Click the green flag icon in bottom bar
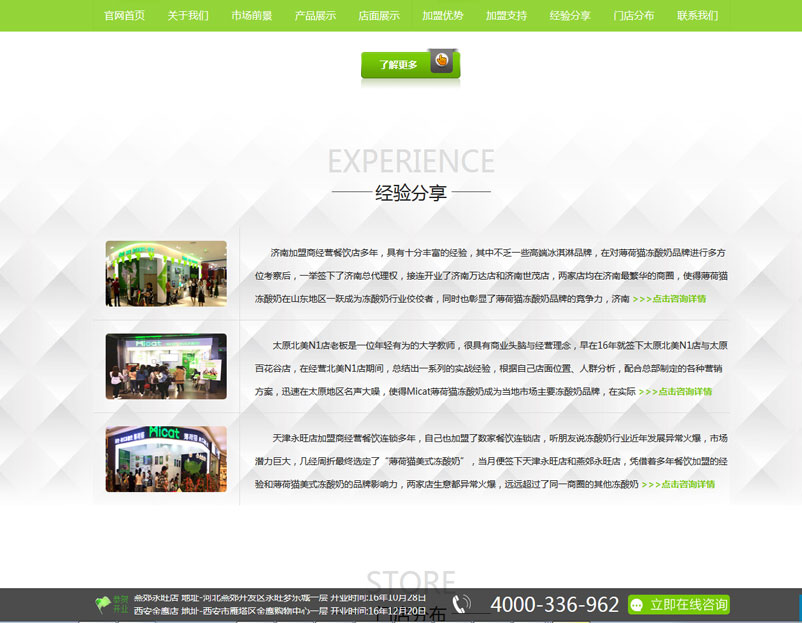Viewport: 802px width, 623px height. pos(103,604)
